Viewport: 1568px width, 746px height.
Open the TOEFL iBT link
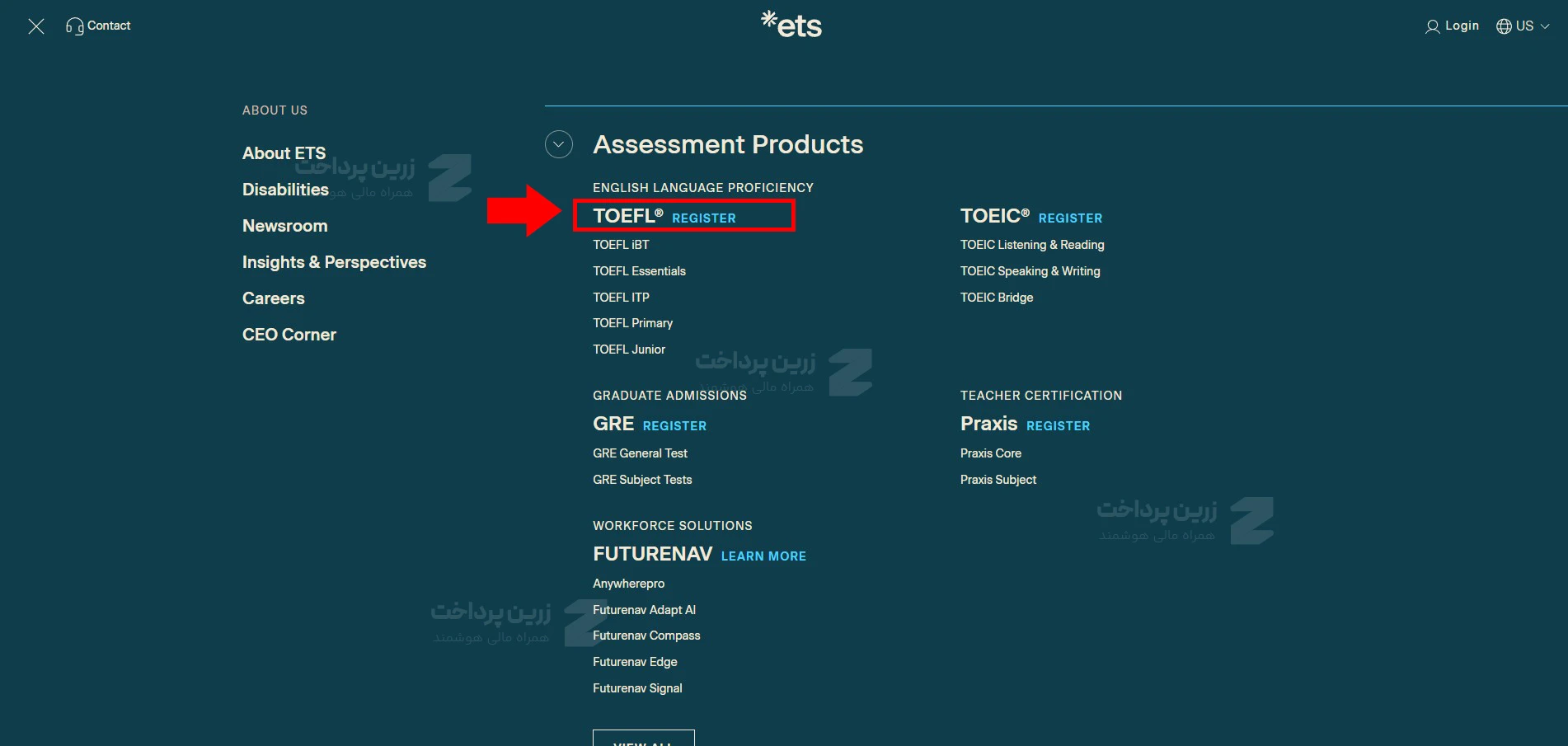click(x=621, y=245)
